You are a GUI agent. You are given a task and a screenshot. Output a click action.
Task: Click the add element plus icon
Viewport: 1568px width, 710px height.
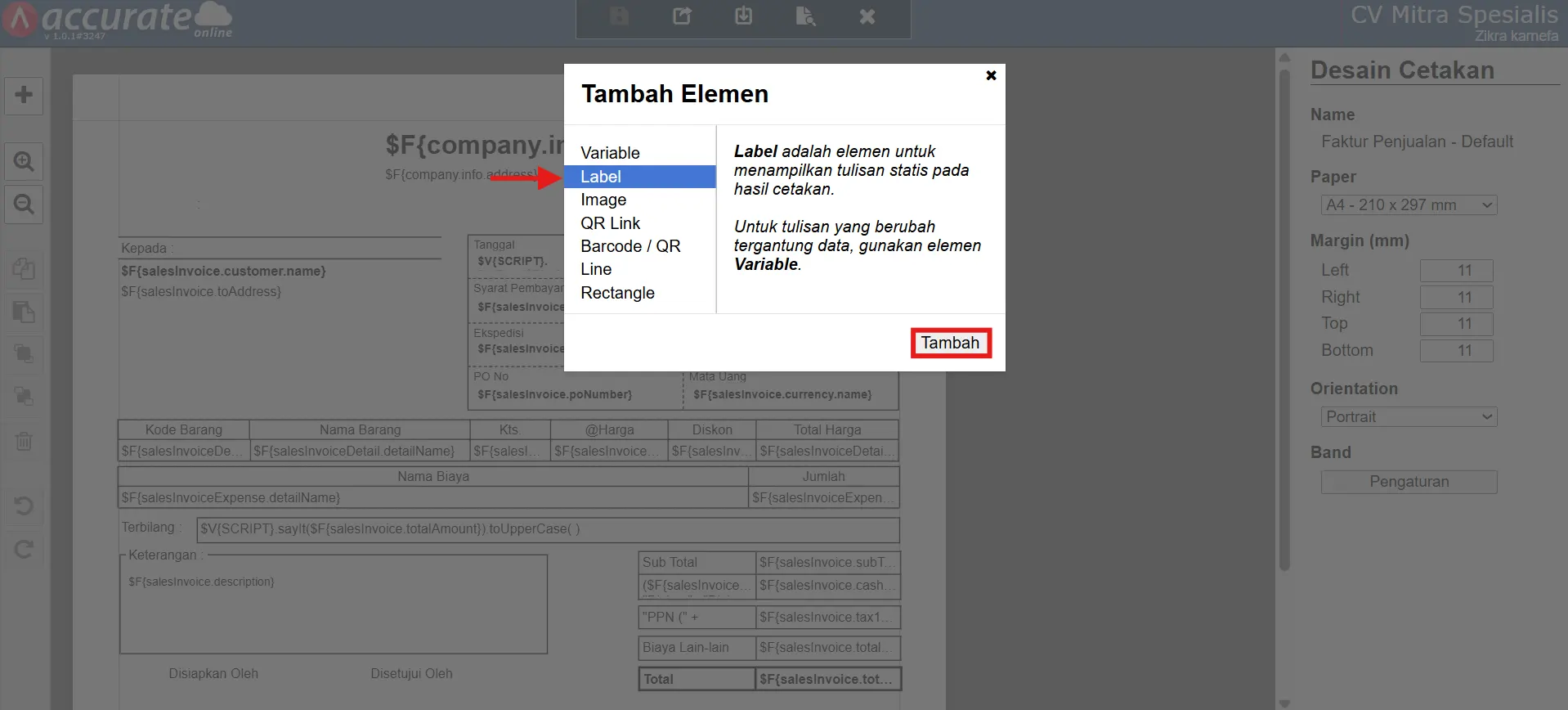pos(24,95)
